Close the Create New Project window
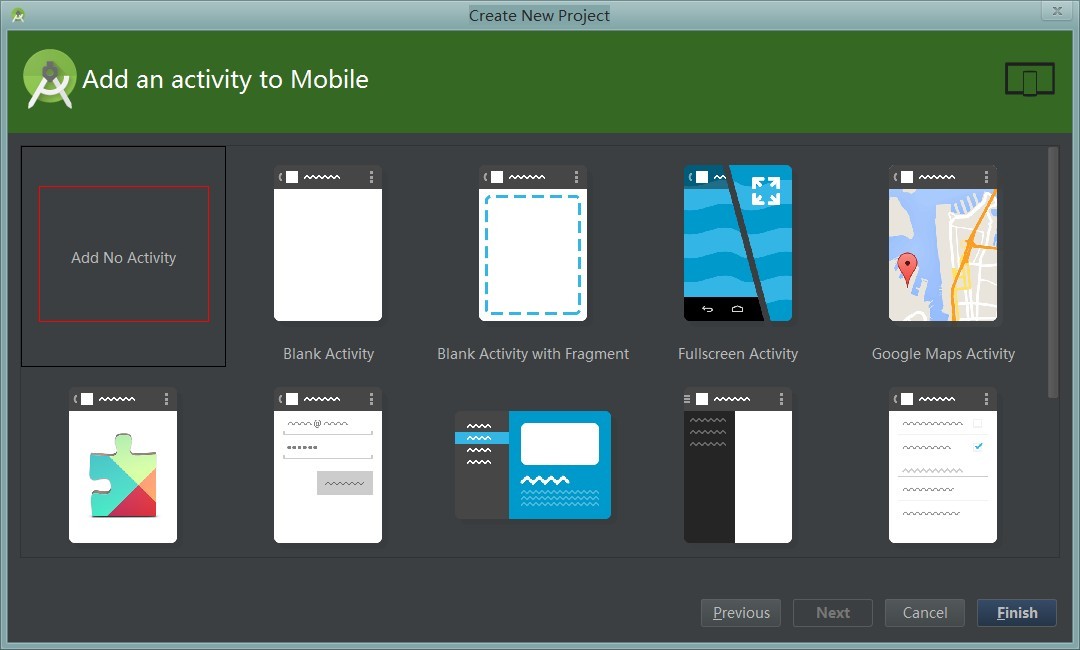This screenshot has height=650, width=1080. pyautogui.click(x=1056, y=11)
